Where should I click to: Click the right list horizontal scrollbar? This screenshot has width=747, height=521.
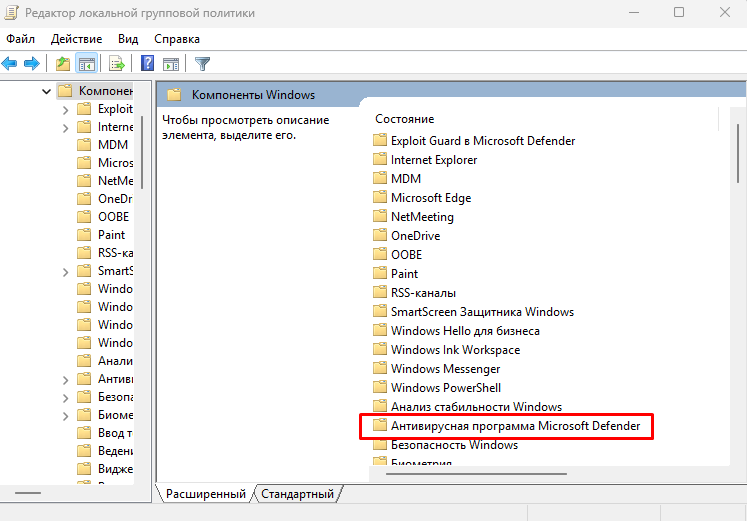pos(476,474)
